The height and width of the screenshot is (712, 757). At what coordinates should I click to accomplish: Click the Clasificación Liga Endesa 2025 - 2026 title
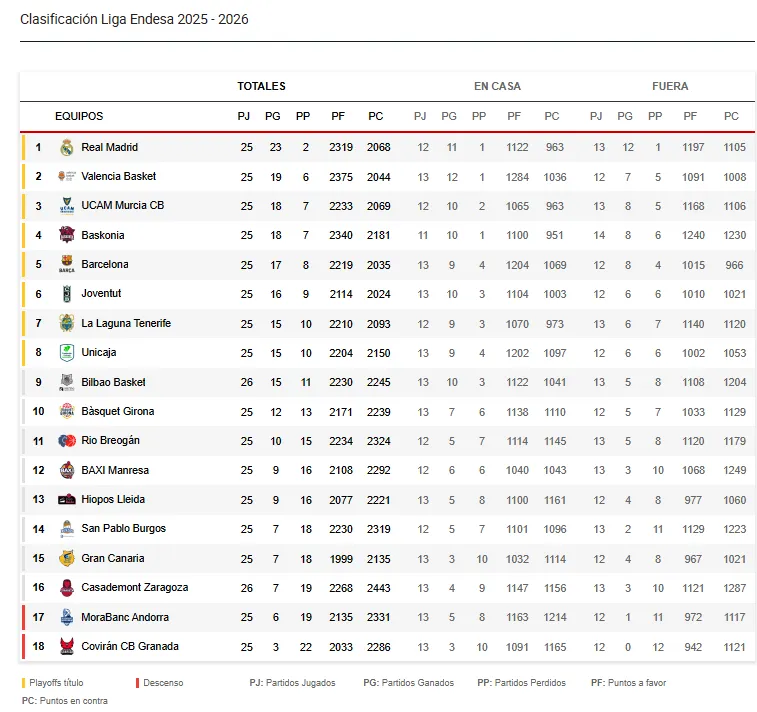134,19
